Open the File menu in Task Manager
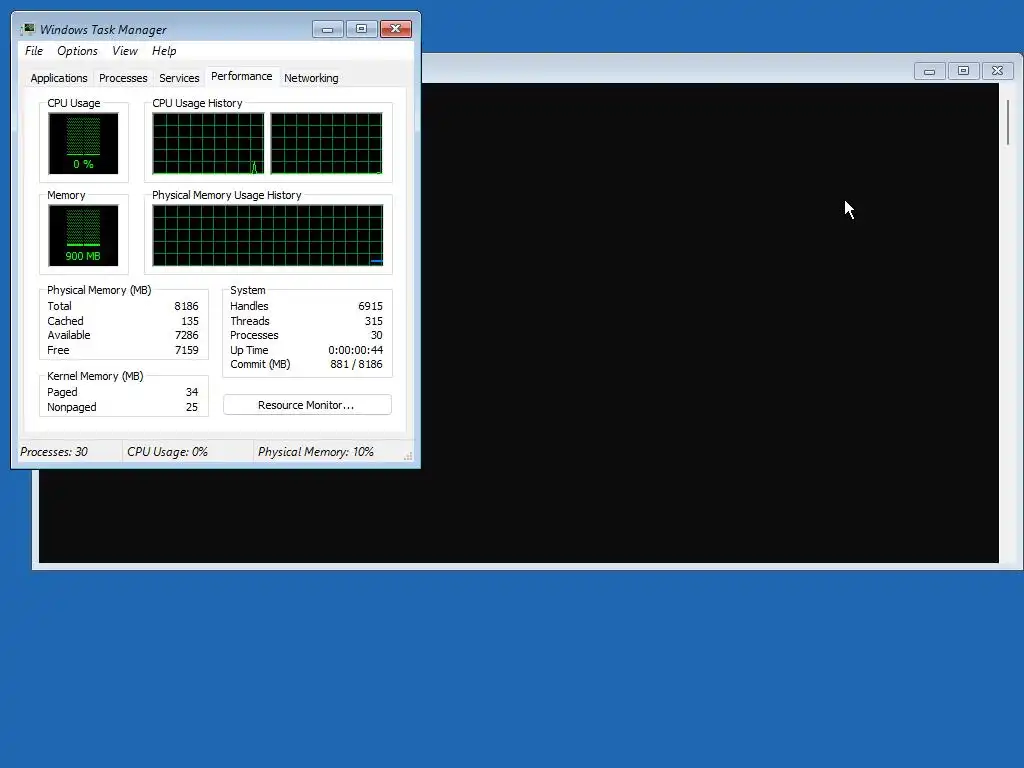The width and height of the screenshot is (1024, 768). [33, 51]
